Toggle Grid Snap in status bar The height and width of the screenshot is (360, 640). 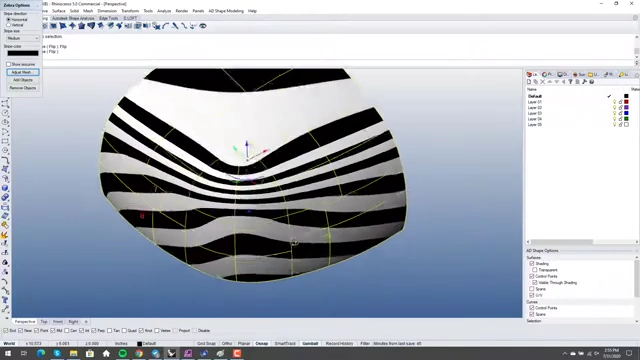point(206,344)
